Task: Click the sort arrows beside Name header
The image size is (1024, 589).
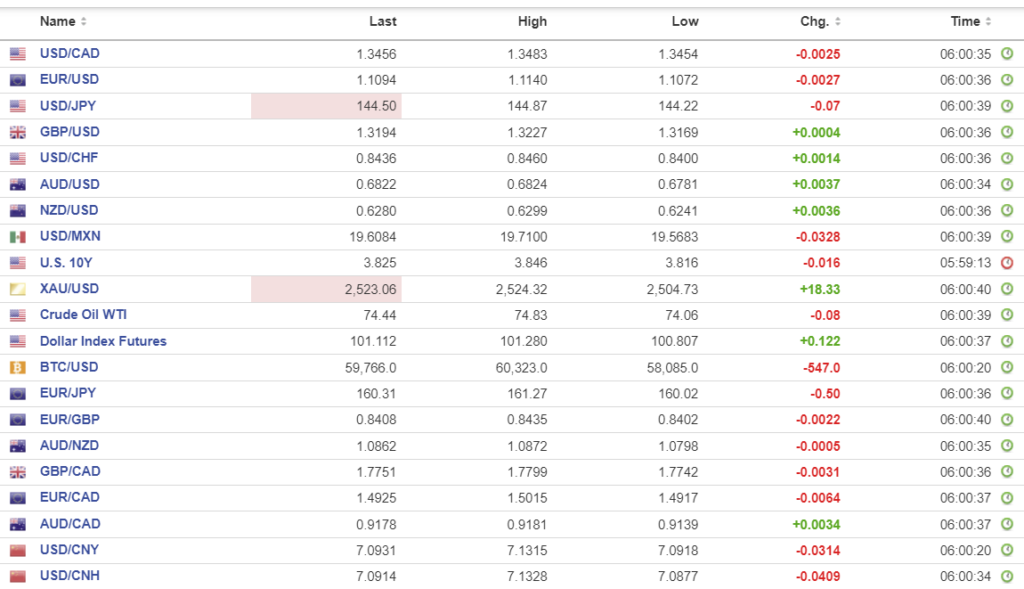Action: pos(84,22)
